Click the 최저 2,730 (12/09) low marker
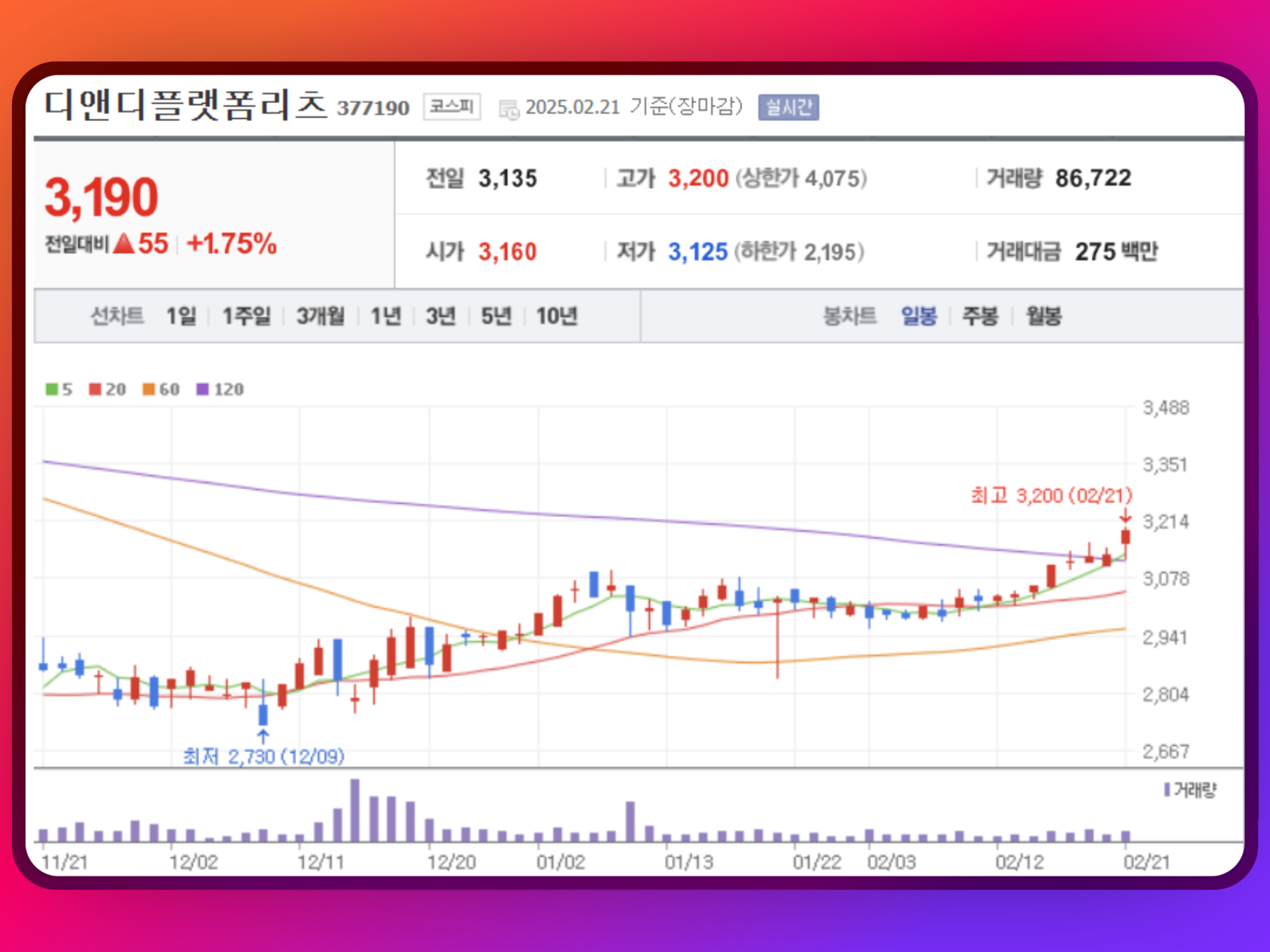Screen dimensions: 1270x952 pos(264,756)
